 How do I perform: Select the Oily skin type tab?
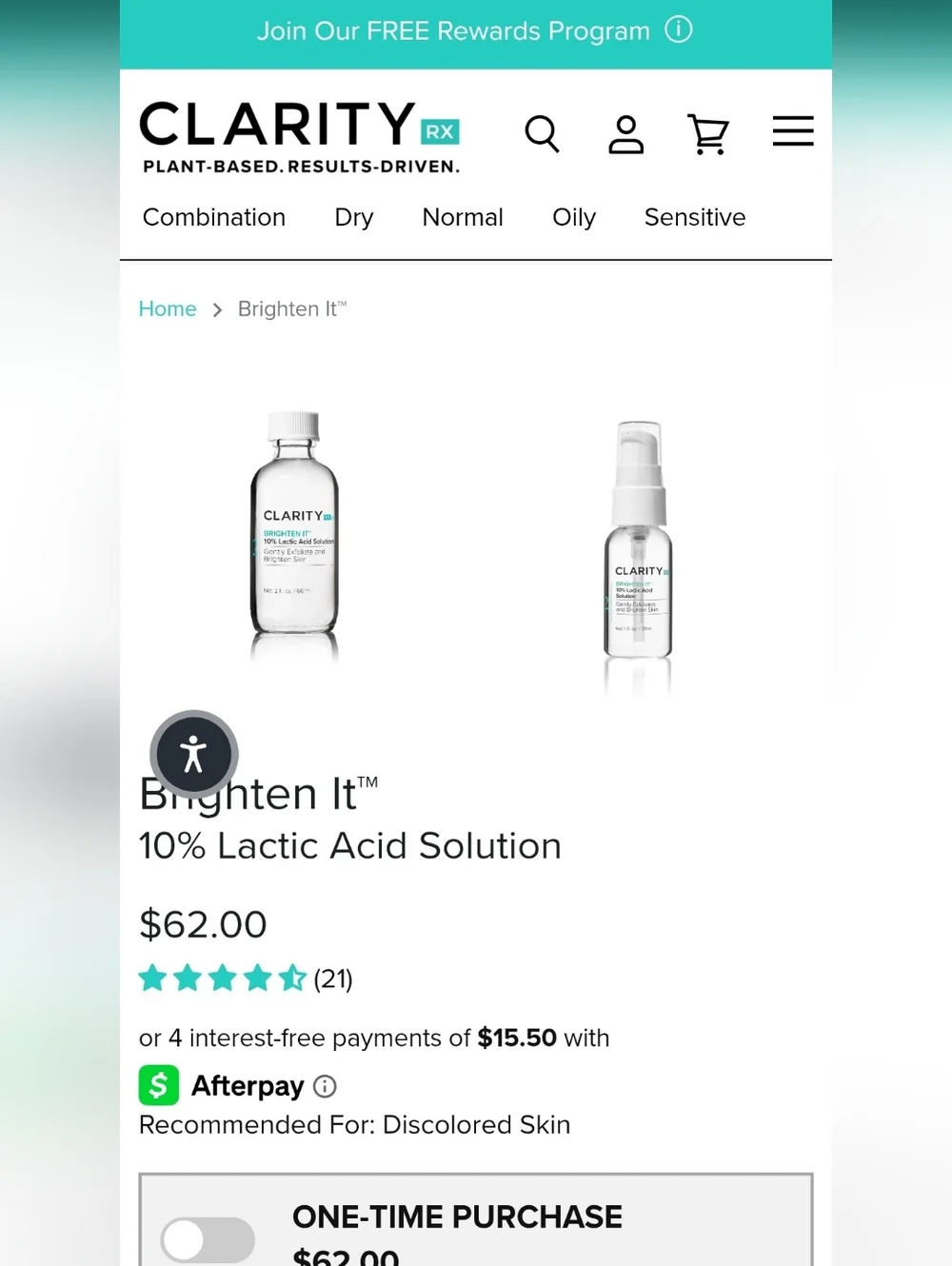click(x=574, y=217)
